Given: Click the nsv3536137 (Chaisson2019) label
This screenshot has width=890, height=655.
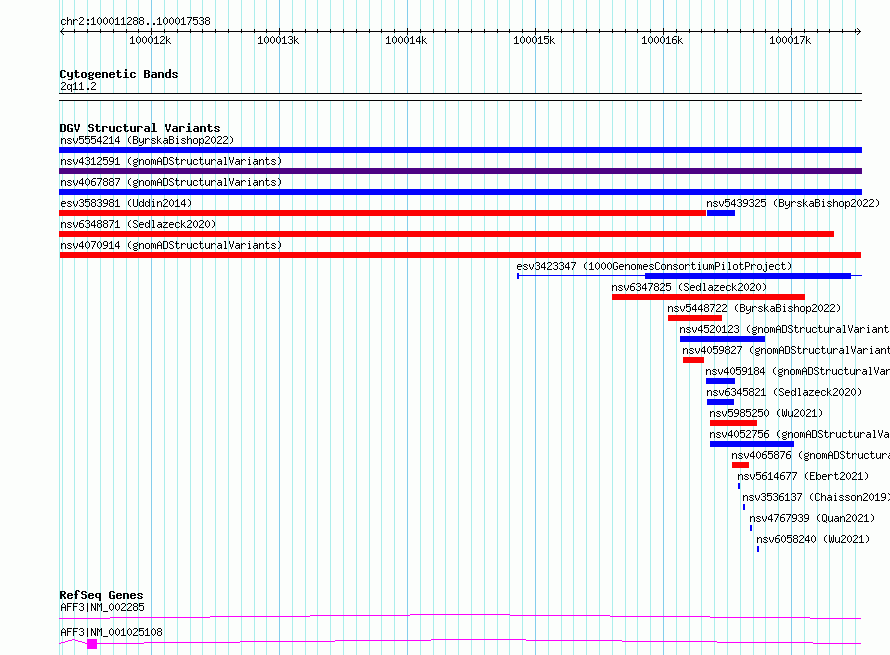Looking at the screenshot, I should coord(816,497).
